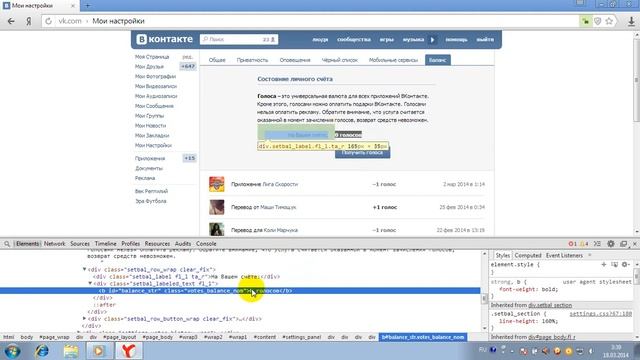Open File Explorer from the taskbar
Image resolution: width=640 pixels, height=360 pixels.
click(x=71, y=351)
